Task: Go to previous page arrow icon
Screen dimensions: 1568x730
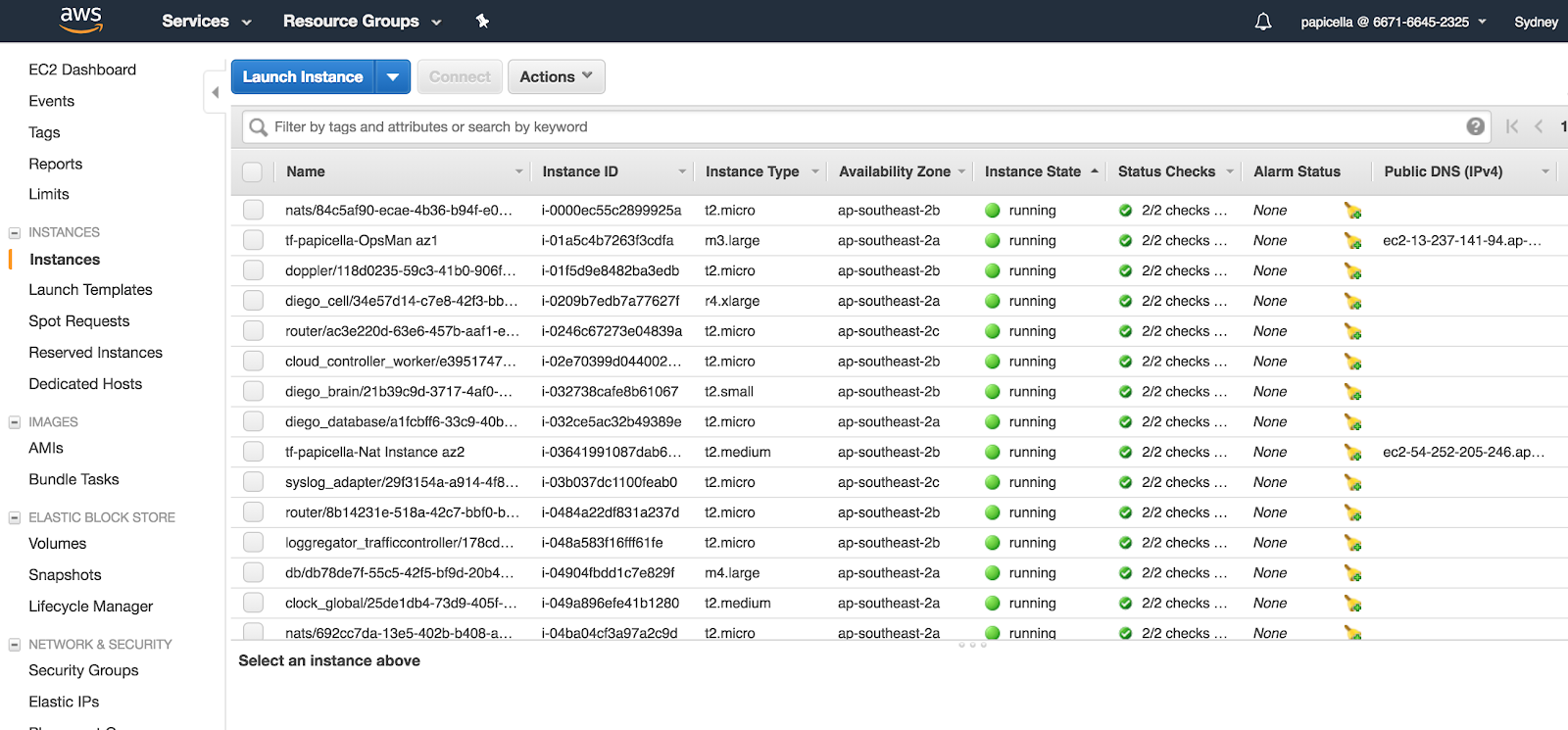Action: pos(1539,126)
